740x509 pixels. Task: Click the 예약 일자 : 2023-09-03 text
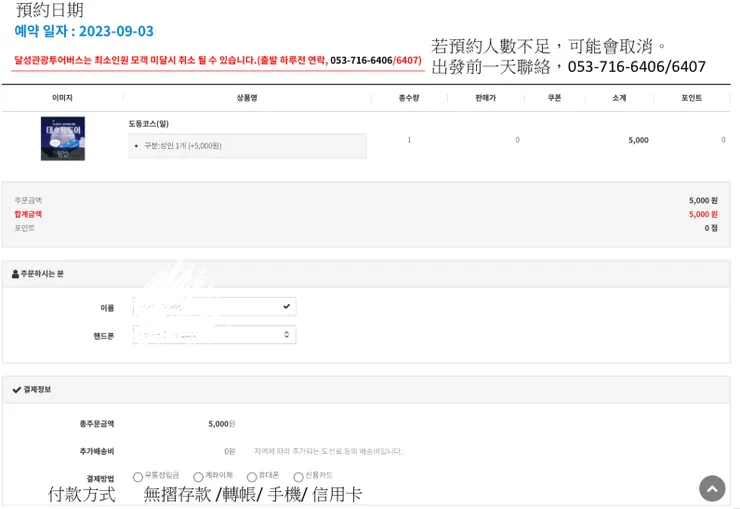click(x=84, y=31)
